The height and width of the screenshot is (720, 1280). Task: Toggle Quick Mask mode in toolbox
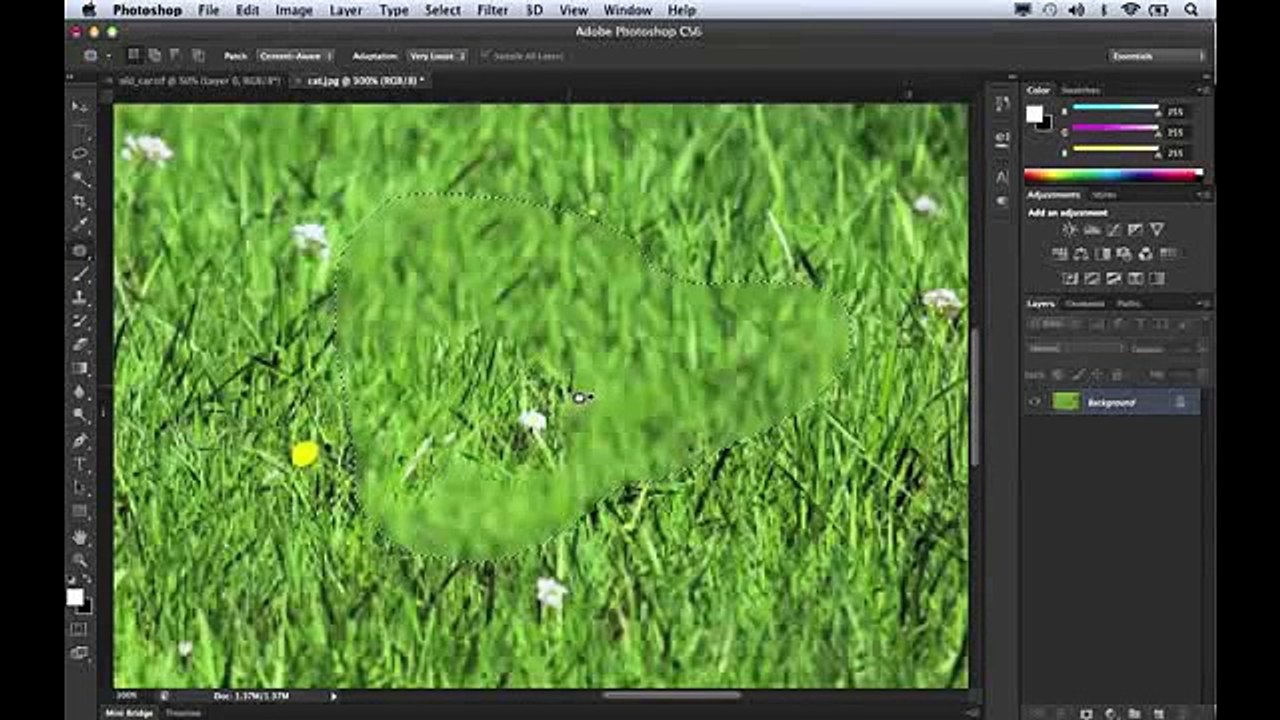(x=80, y=629)
